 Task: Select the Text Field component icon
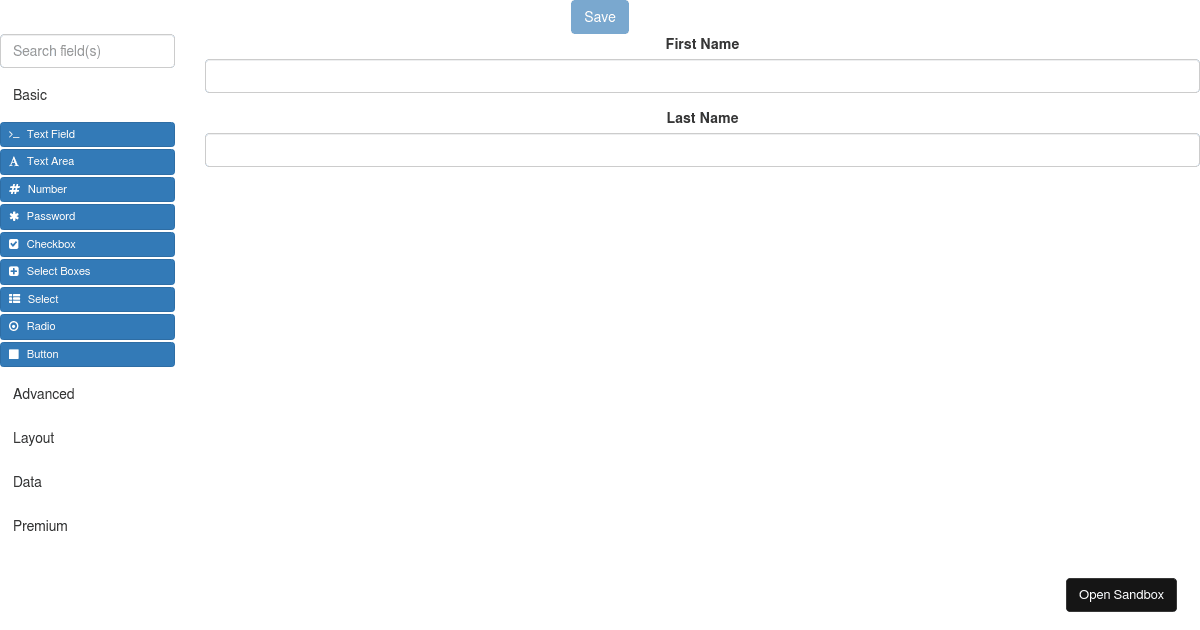coord(13,134)
